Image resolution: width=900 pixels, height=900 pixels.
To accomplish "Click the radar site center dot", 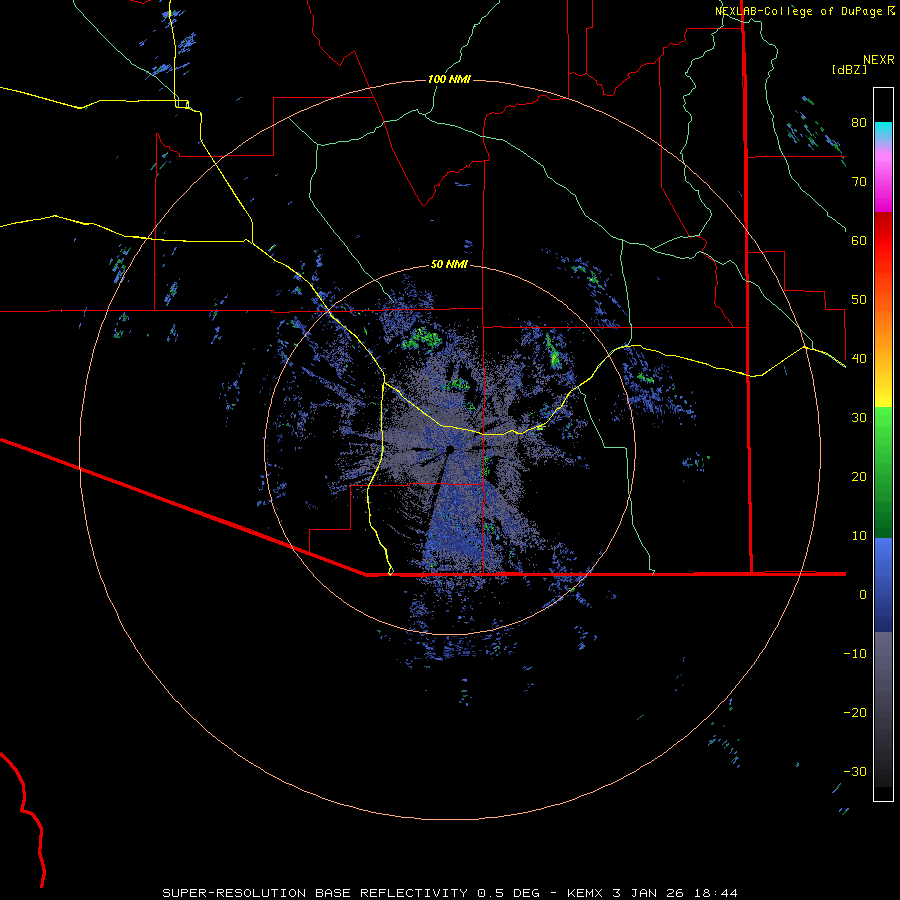I will tap(450, 449).
